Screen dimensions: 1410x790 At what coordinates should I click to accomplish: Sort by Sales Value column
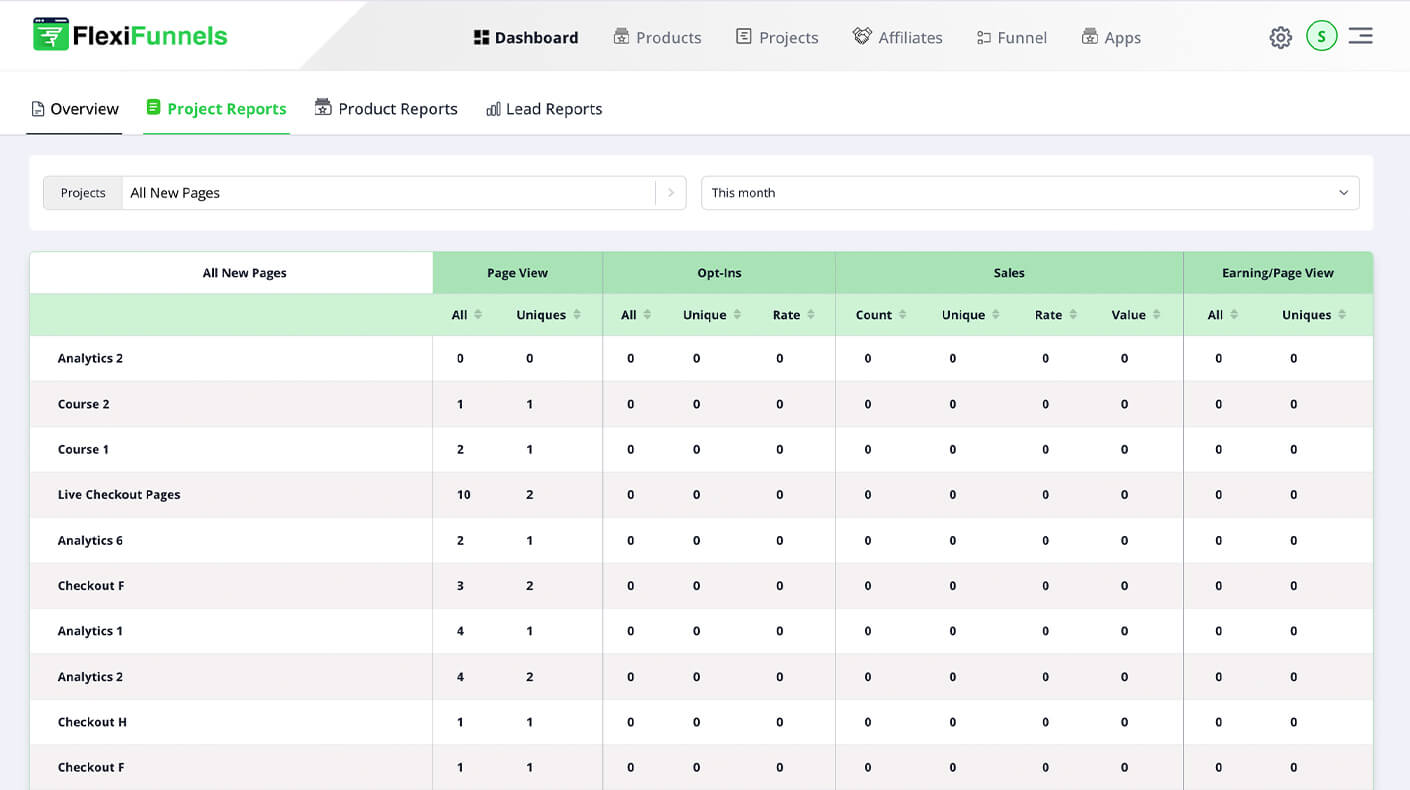pos(1136,315)
